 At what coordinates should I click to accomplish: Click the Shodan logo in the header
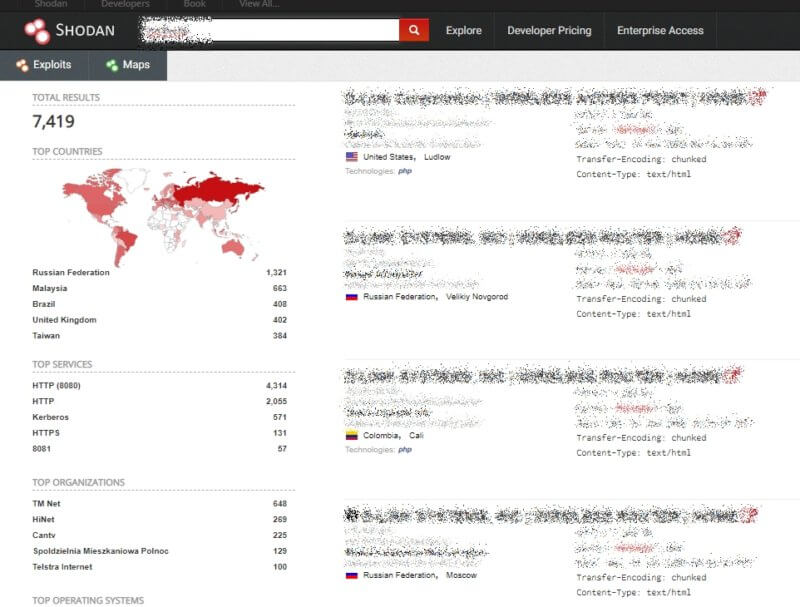click(x=69, y=31)
